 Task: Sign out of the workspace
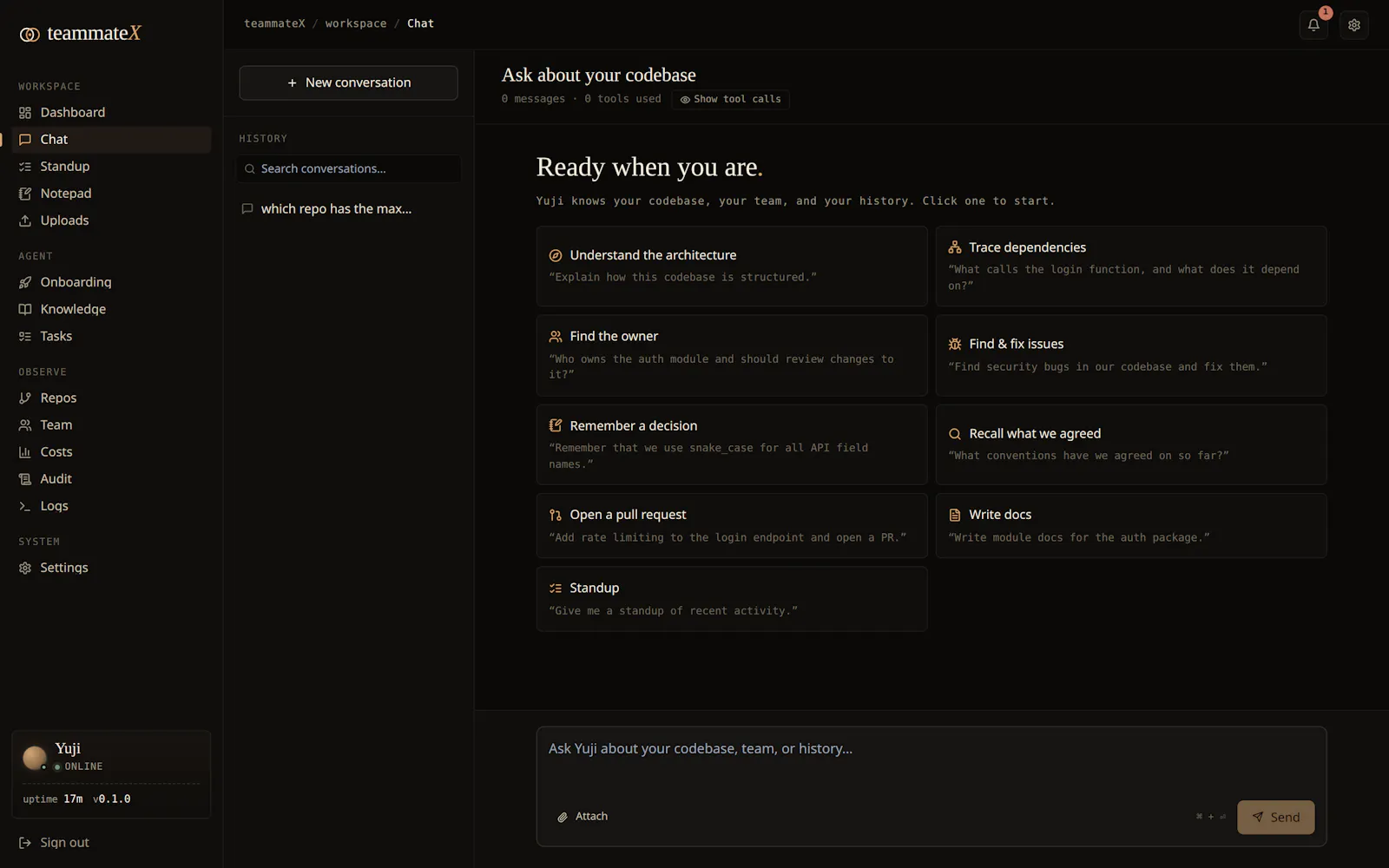(x=54, y=843)
